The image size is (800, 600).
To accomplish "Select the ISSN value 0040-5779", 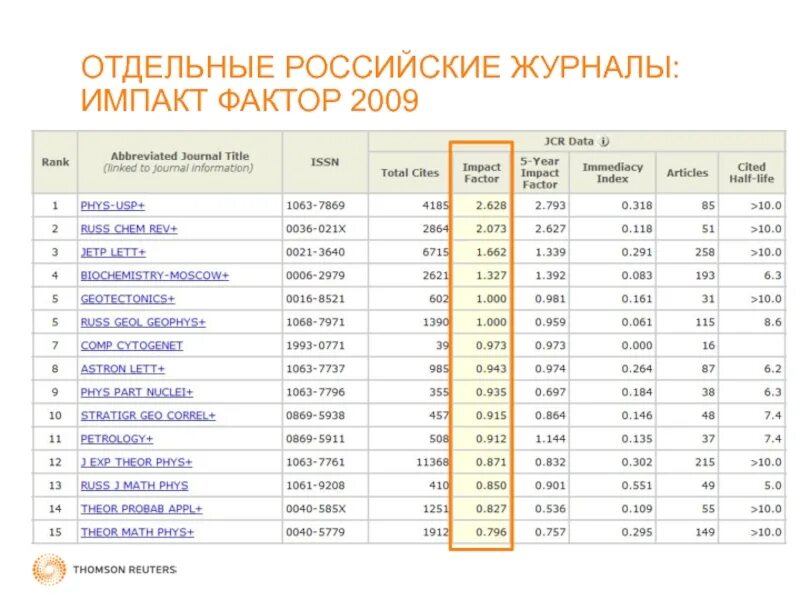I will pyautogui.click(x=315, y=532).
